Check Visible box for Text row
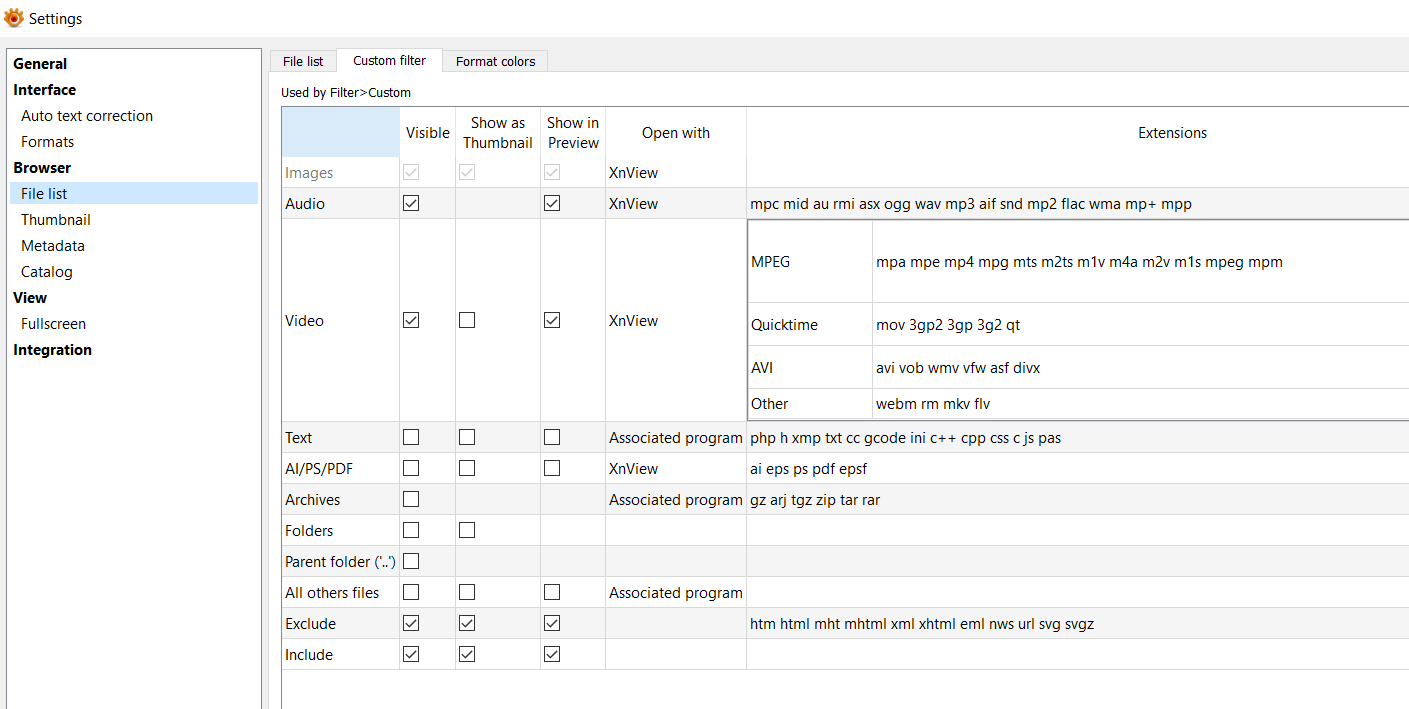 coord(411,437)
